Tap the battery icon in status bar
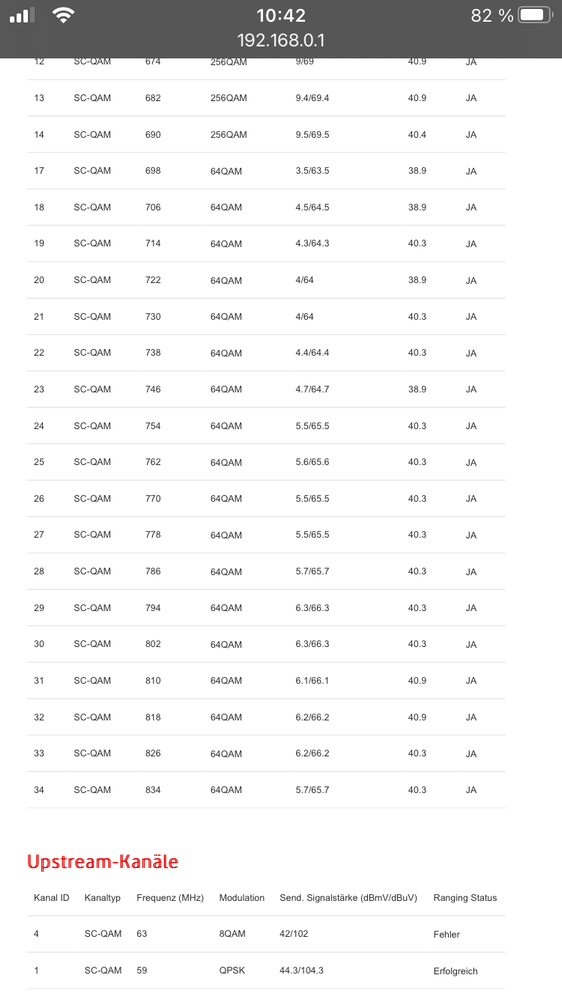 pos(535,15)
